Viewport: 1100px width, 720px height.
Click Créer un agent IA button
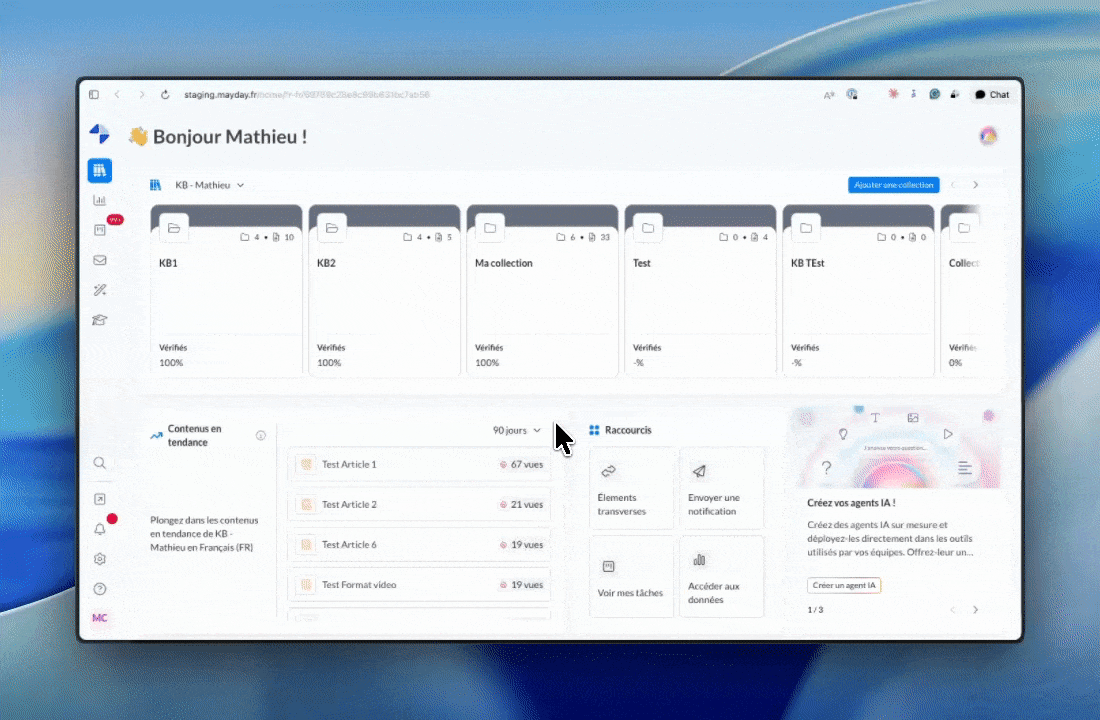click(843, 586)
